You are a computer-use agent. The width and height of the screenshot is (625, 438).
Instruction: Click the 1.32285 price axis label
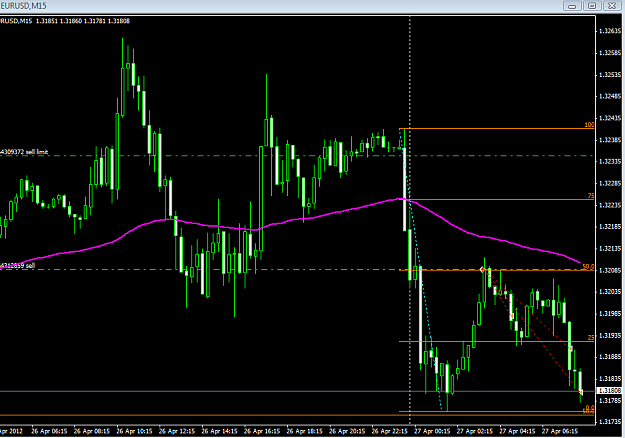610,183
